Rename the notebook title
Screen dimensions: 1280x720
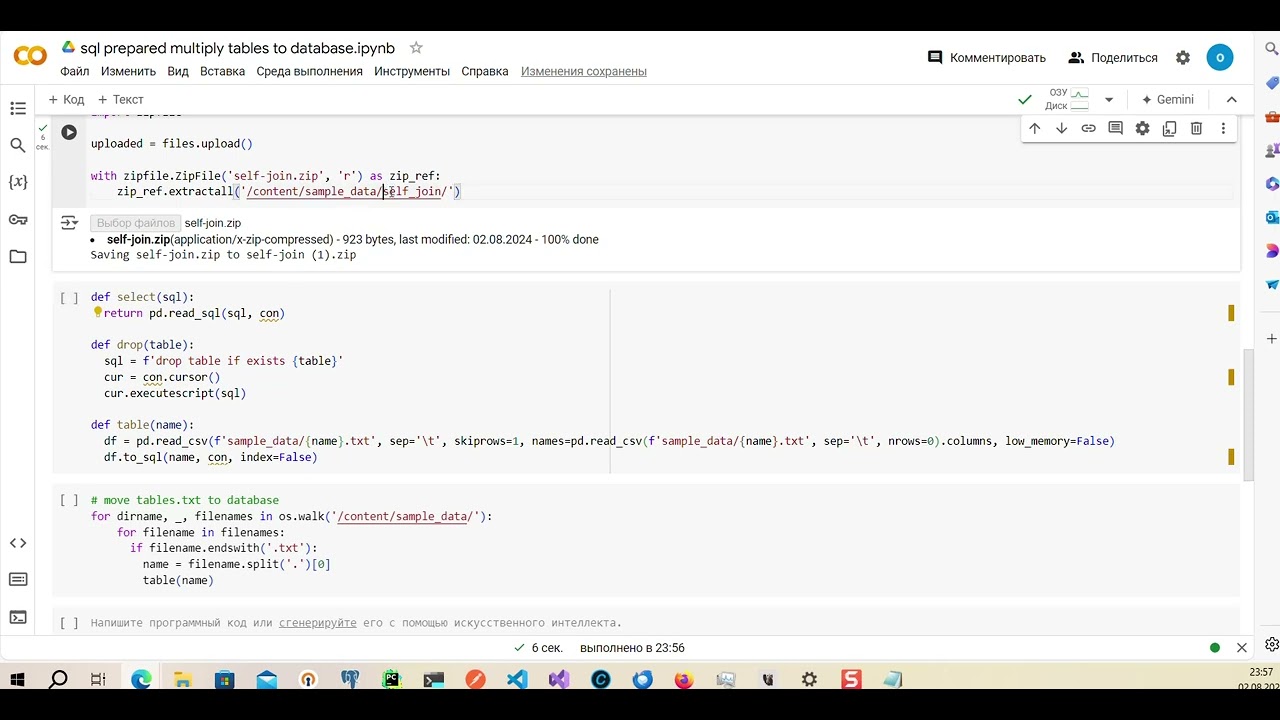[x=238, y=48]
